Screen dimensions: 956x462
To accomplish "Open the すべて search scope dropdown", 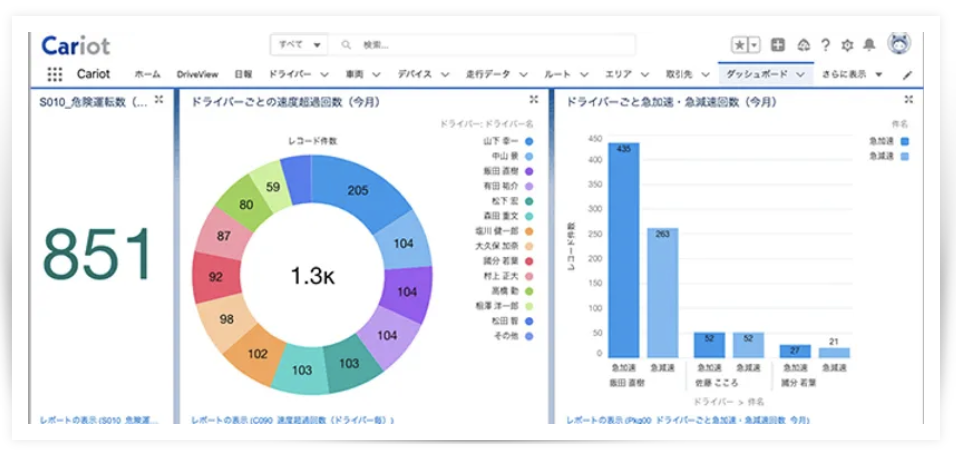I will (301, 45).
